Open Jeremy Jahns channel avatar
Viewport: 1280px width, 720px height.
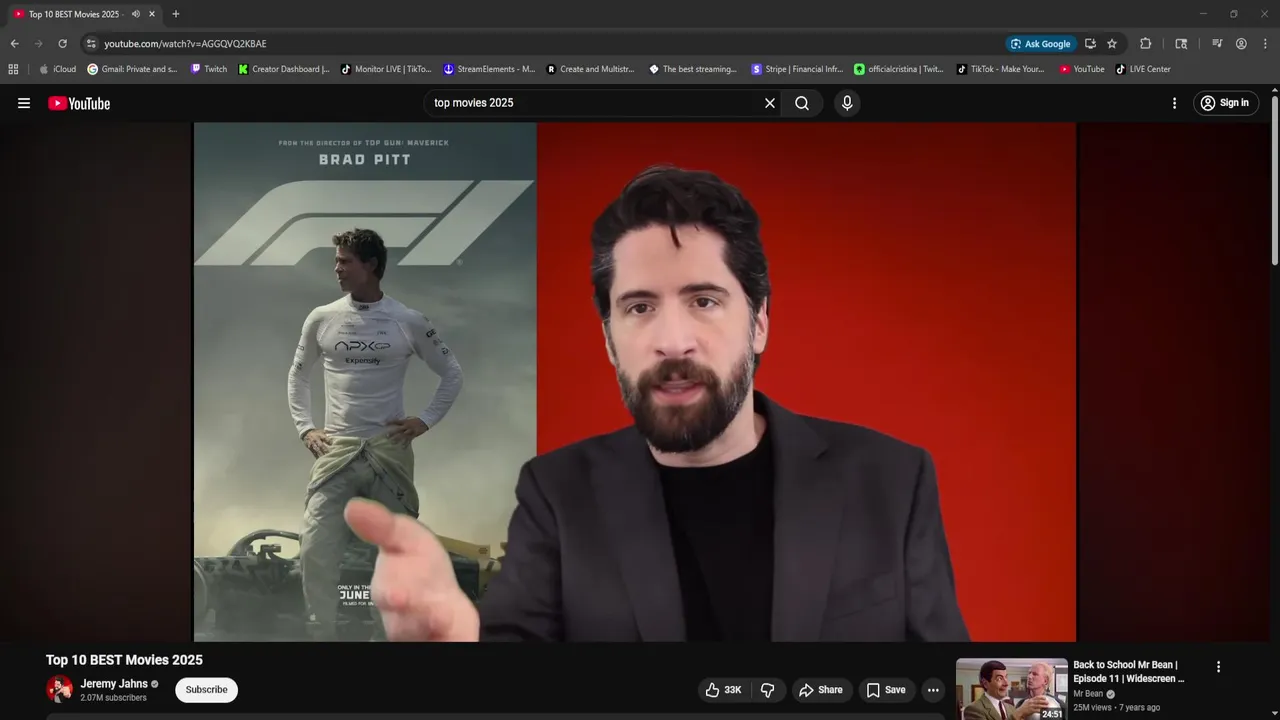[x=59, y=689]
